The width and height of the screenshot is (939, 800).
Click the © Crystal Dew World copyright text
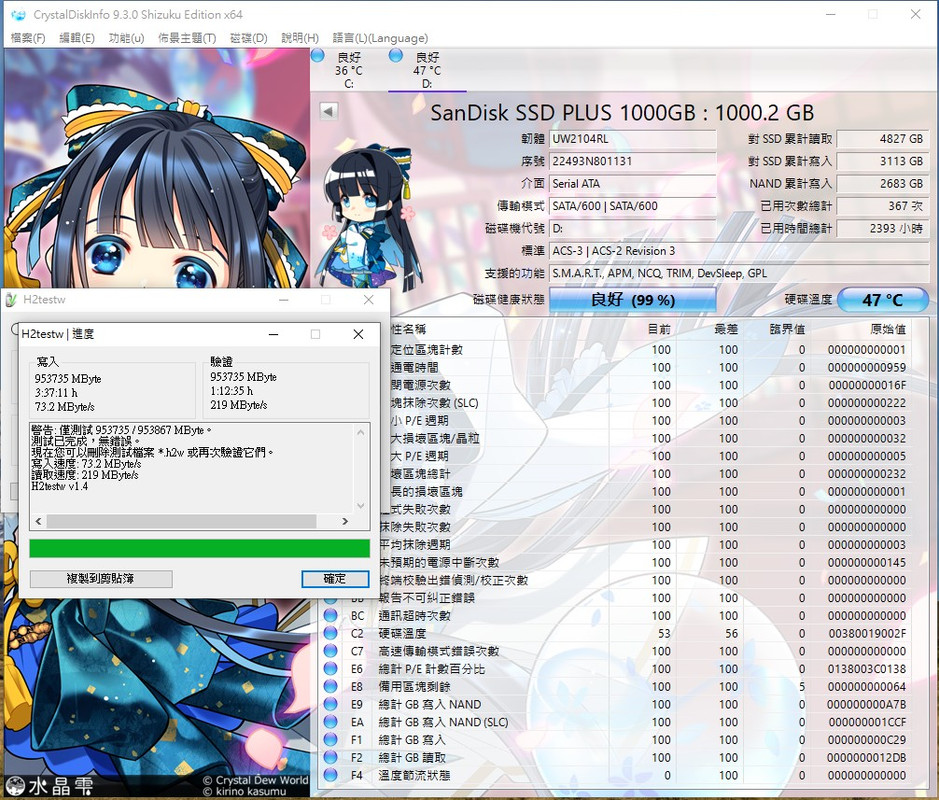255,780
